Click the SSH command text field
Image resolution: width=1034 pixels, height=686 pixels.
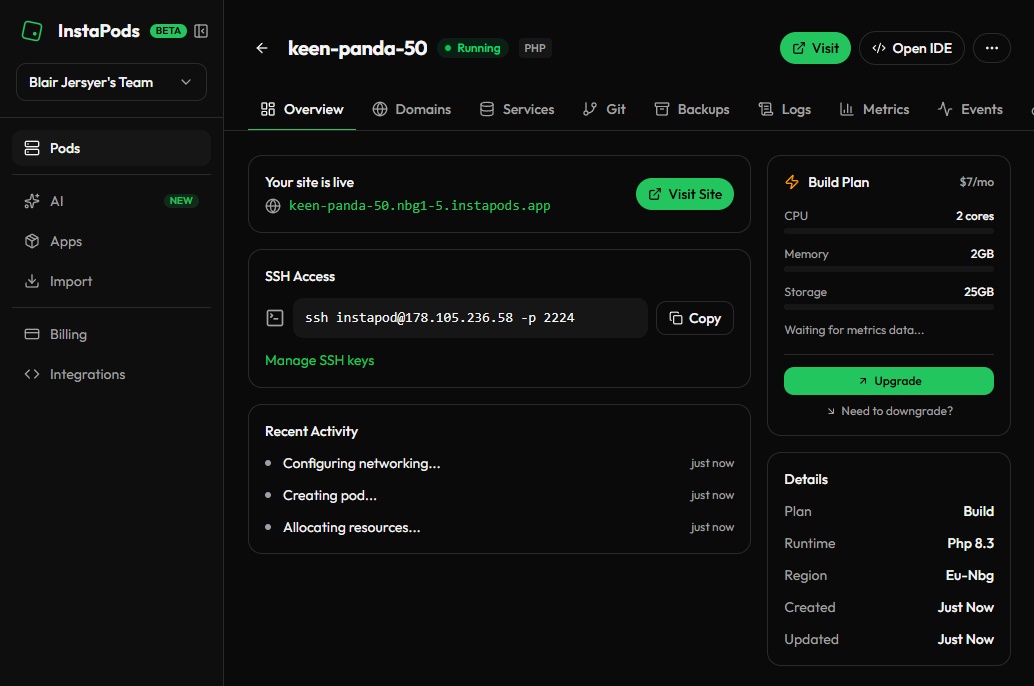click(470, 318)
